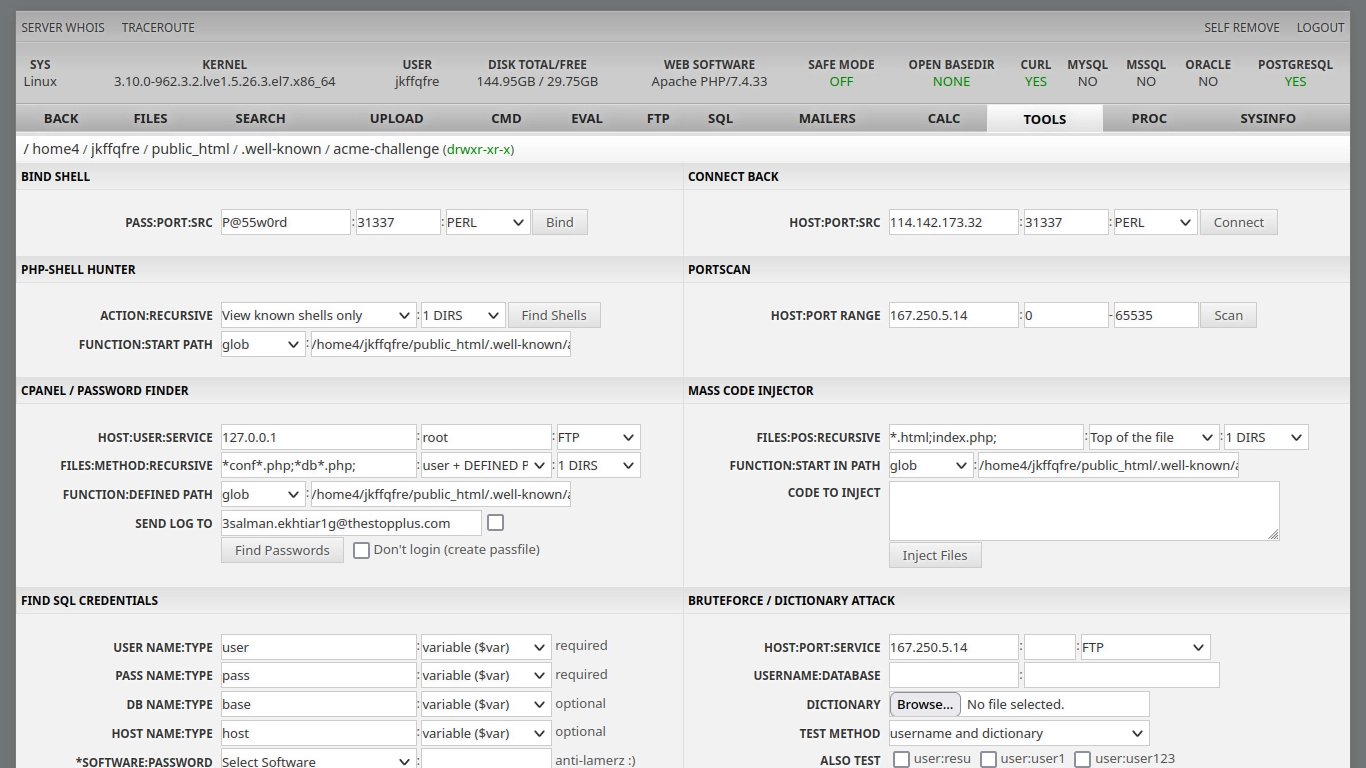The height and width of the screenshot is (768, 1366).
Task: Open the Mass Code Injector 1 DIRS dropdown
Action: (1266, 437)
